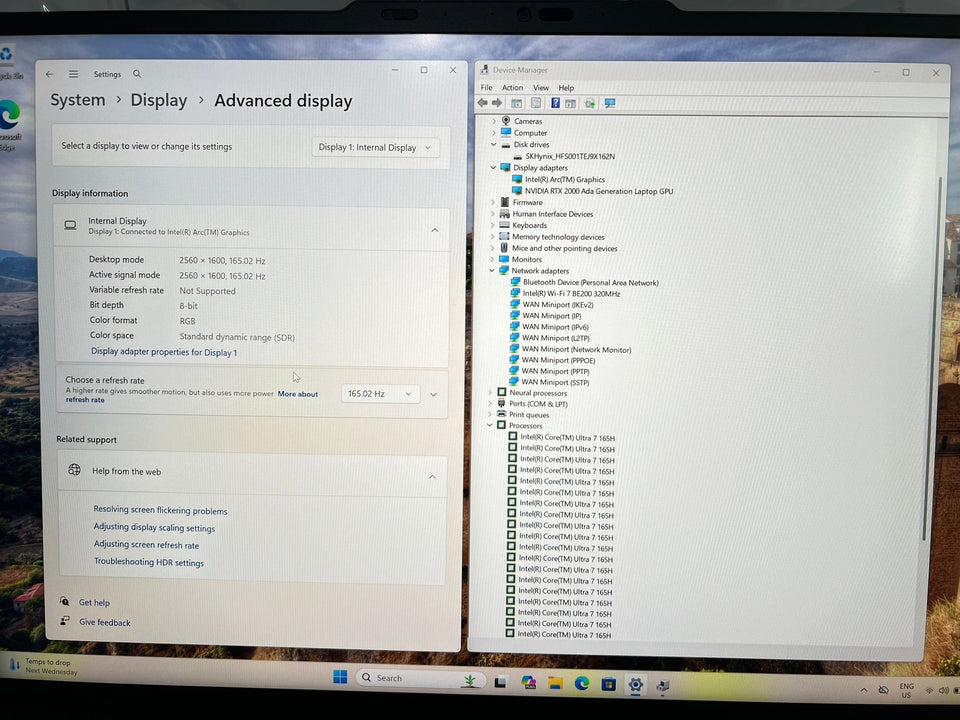This screenshot has height=720, width=960.
Task: Click the taskbar Search box
Action: [x=421, y=678]
